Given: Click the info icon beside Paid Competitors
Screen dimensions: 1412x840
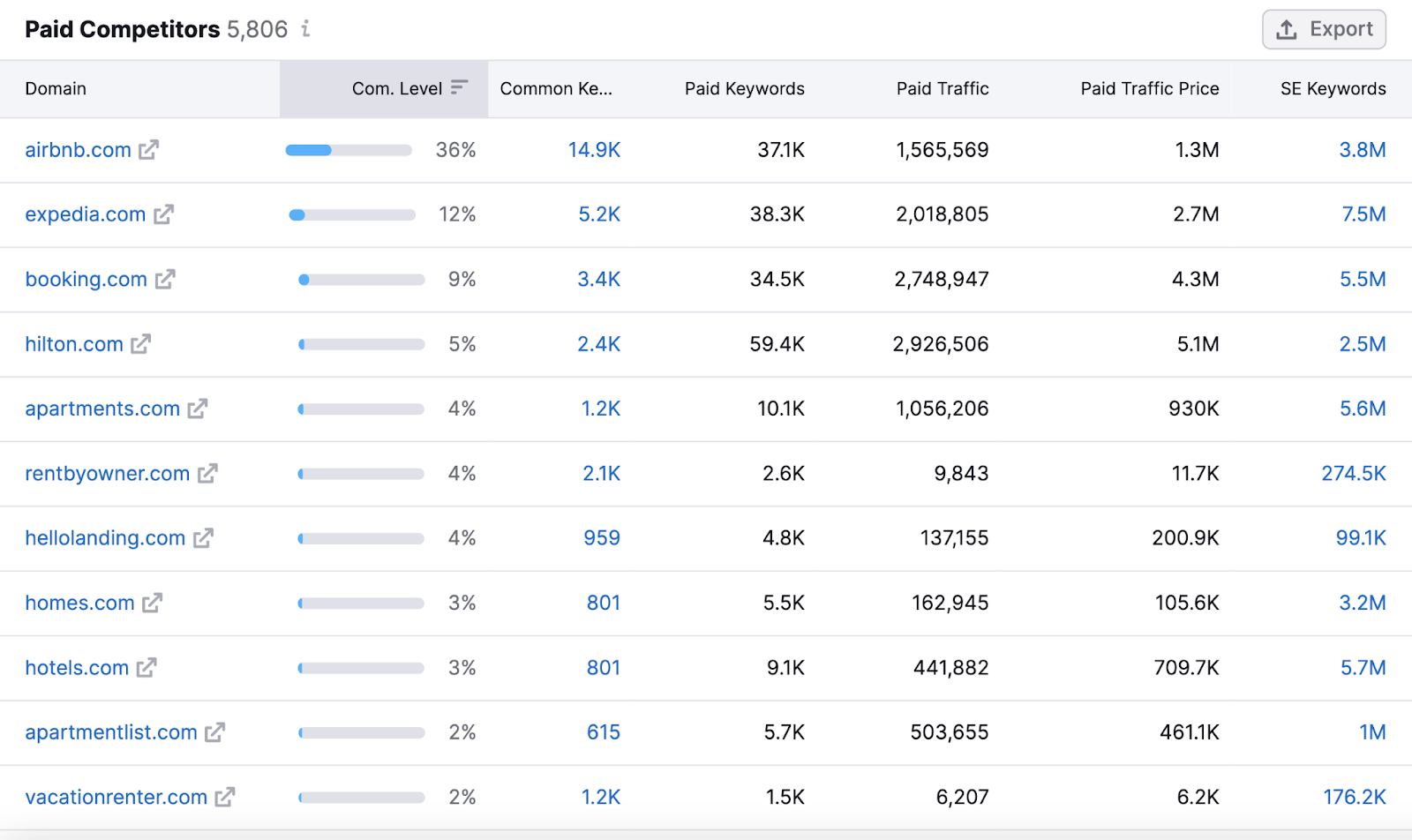Looking at the screenshot, I should coord(305,29).
